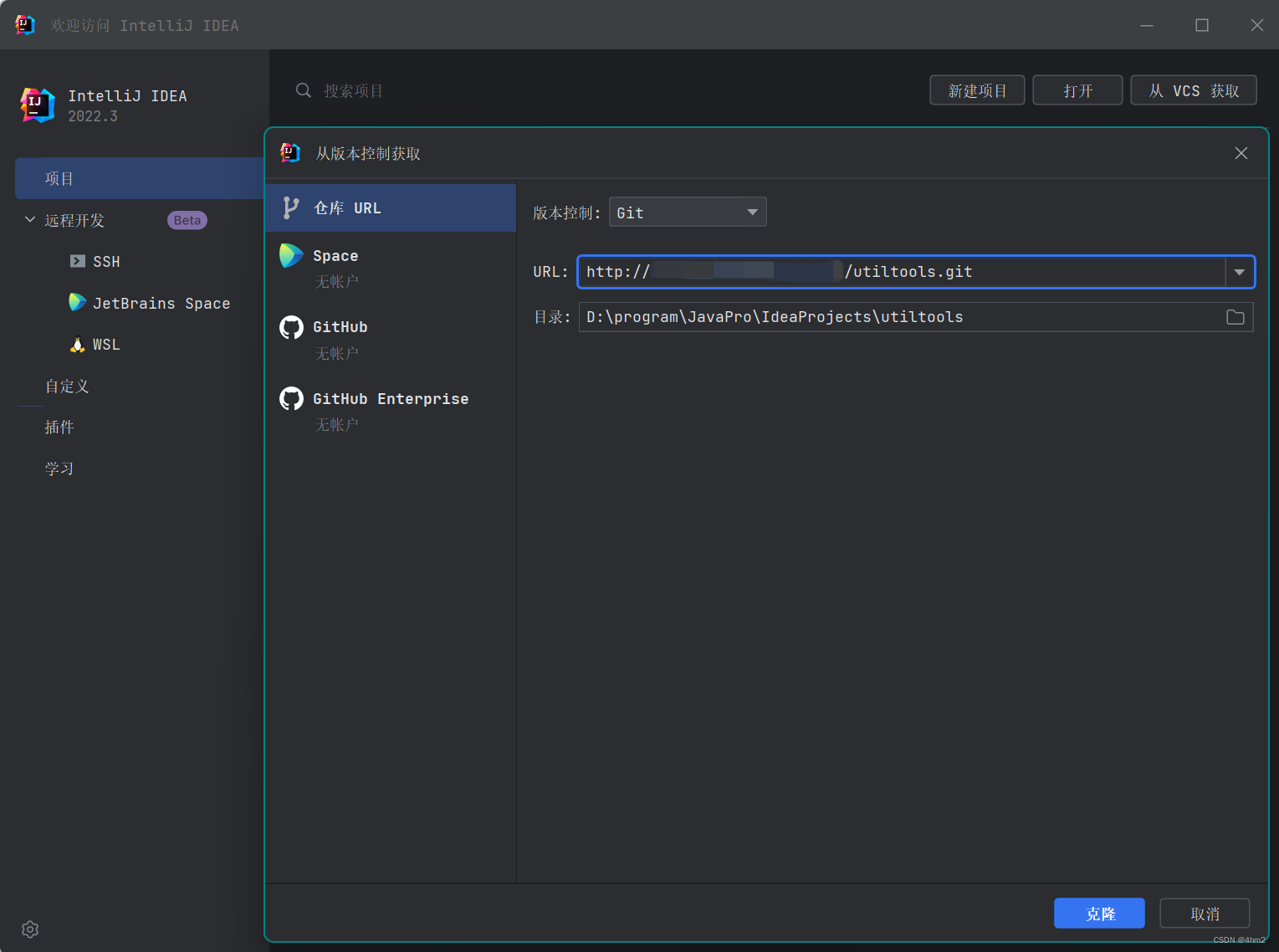Browse for directory using the folder icon
Image resolution: width=1279 pixels, height=952 pixels.
[1236, 317]
